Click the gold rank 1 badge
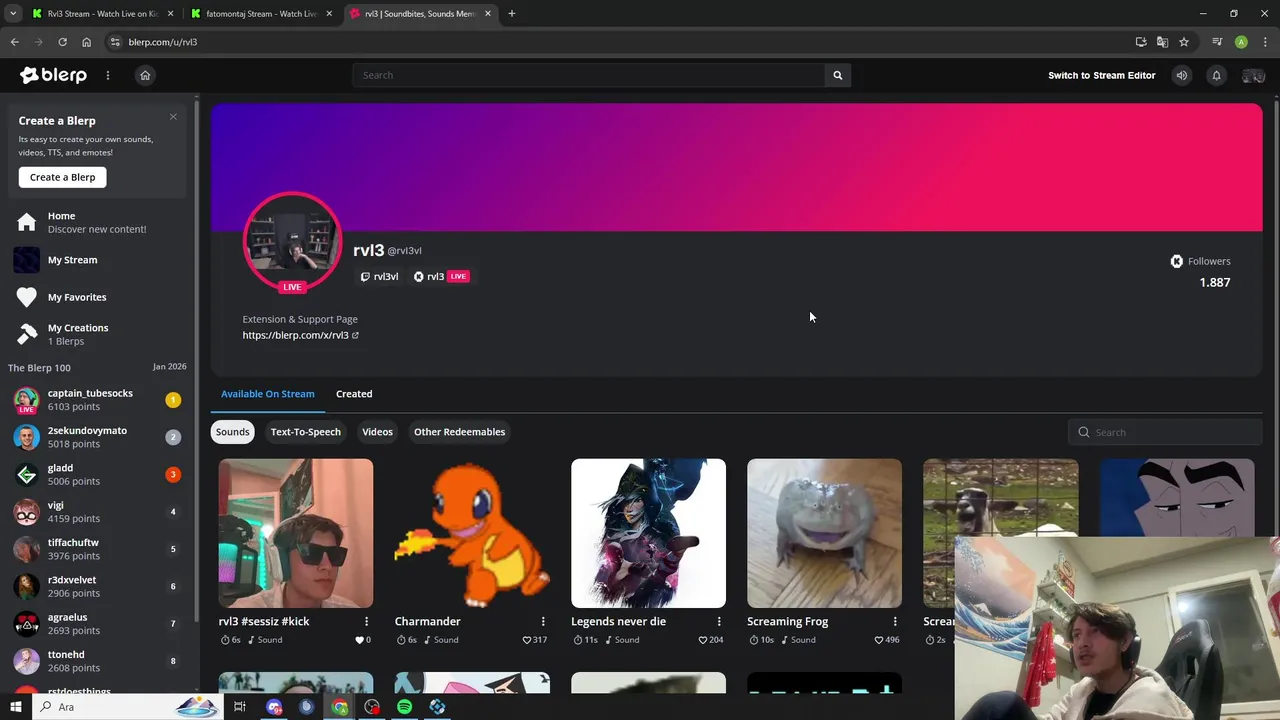The image size is (1280, 720). click(173, 400)
